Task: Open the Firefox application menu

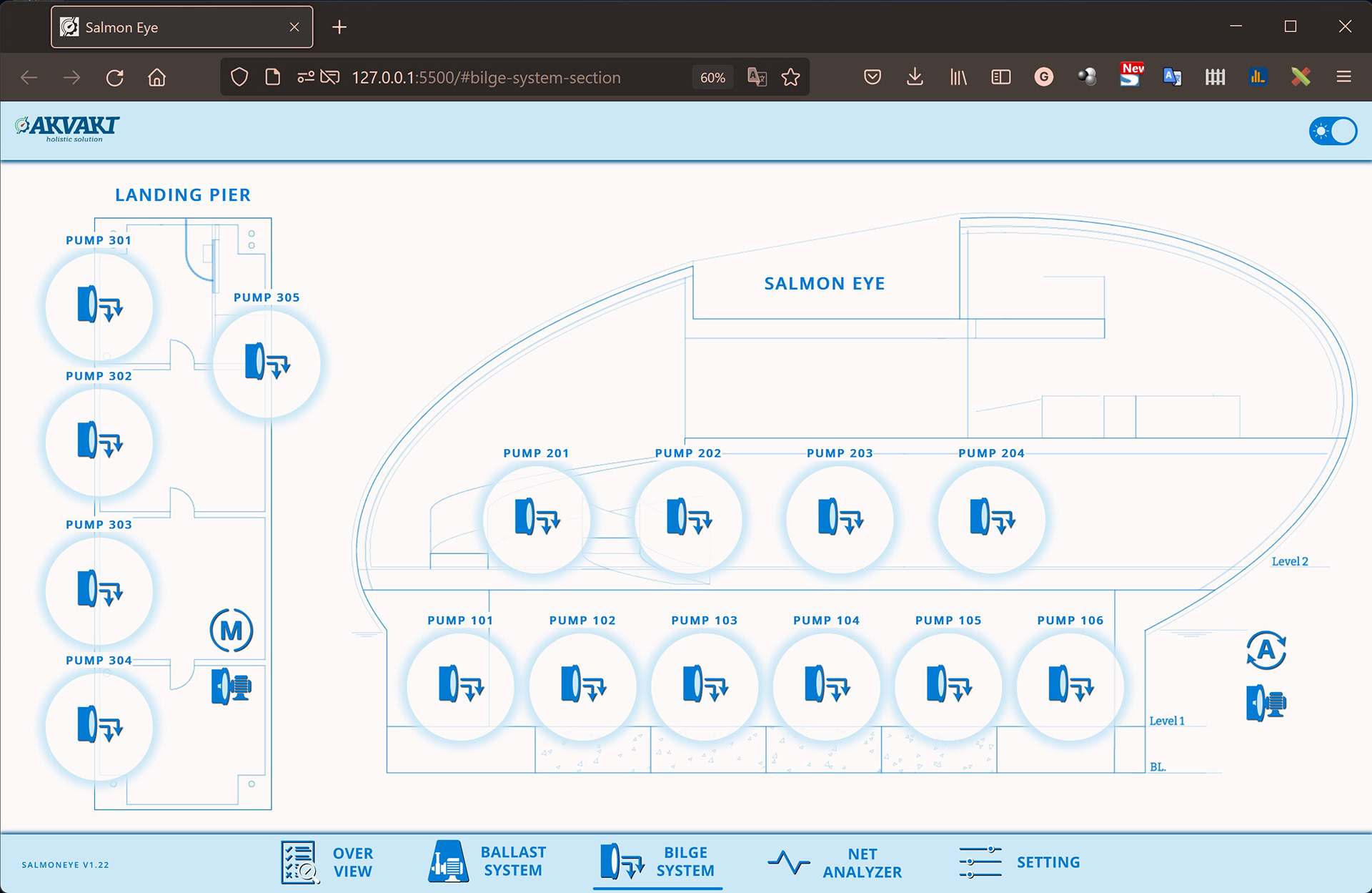Action: click(1343, 77)
